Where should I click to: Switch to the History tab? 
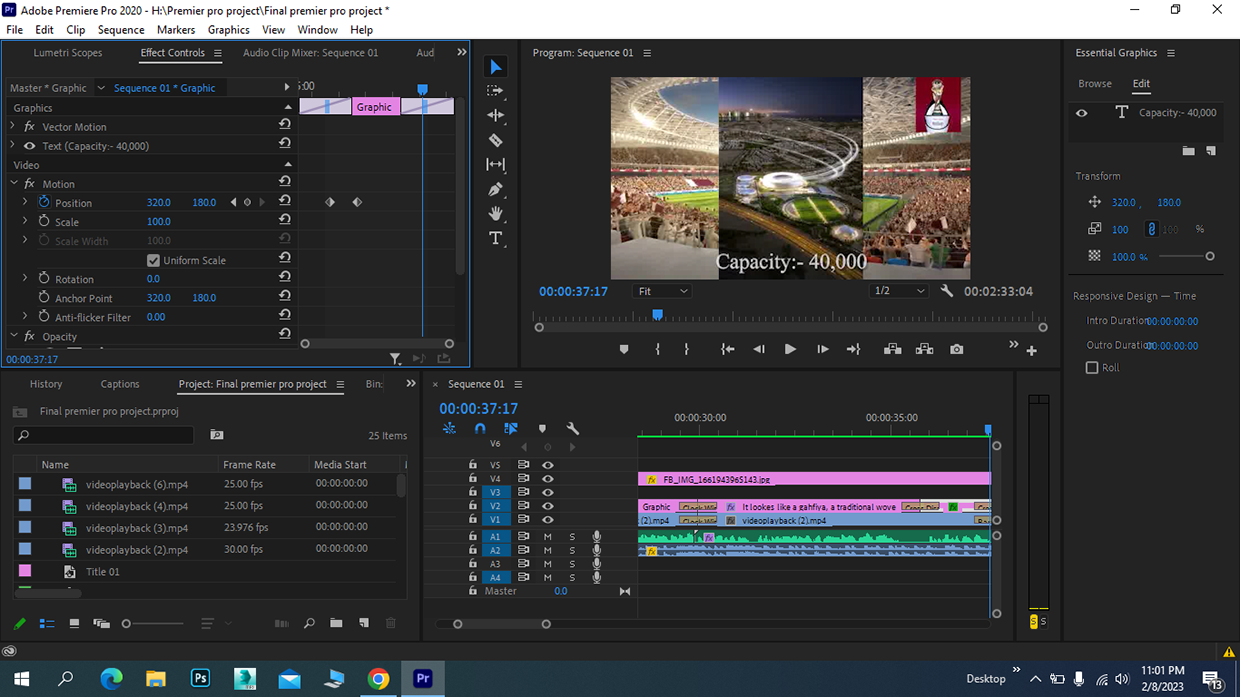coord(46,384)
